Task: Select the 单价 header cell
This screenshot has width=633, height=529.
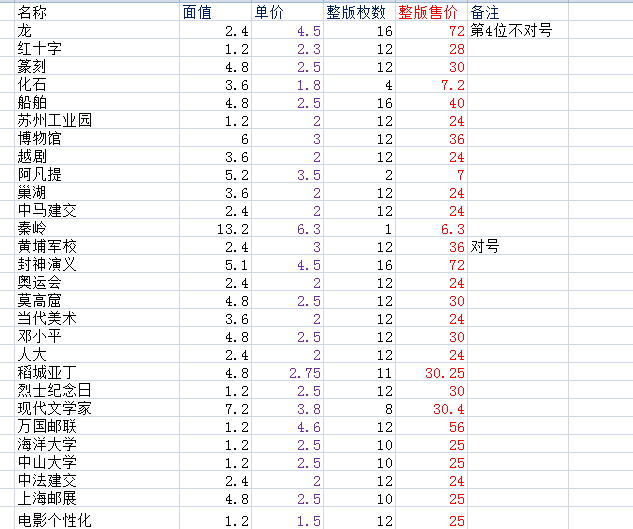Action: (287, 12)
